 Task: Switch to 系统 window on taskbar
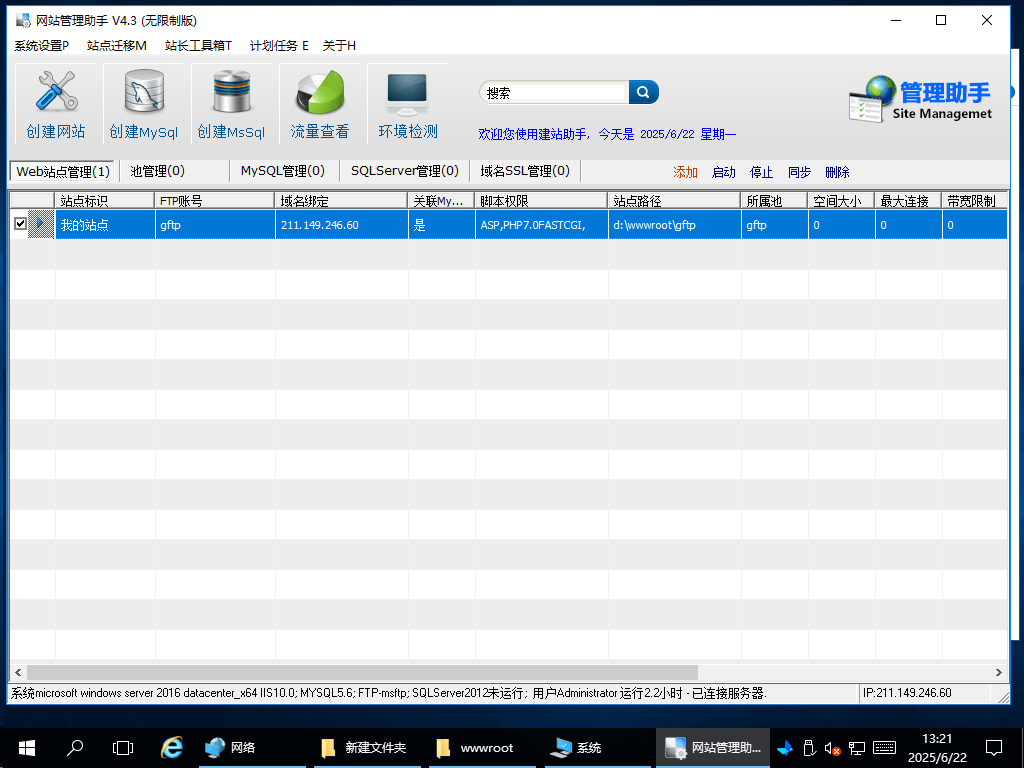597,748
